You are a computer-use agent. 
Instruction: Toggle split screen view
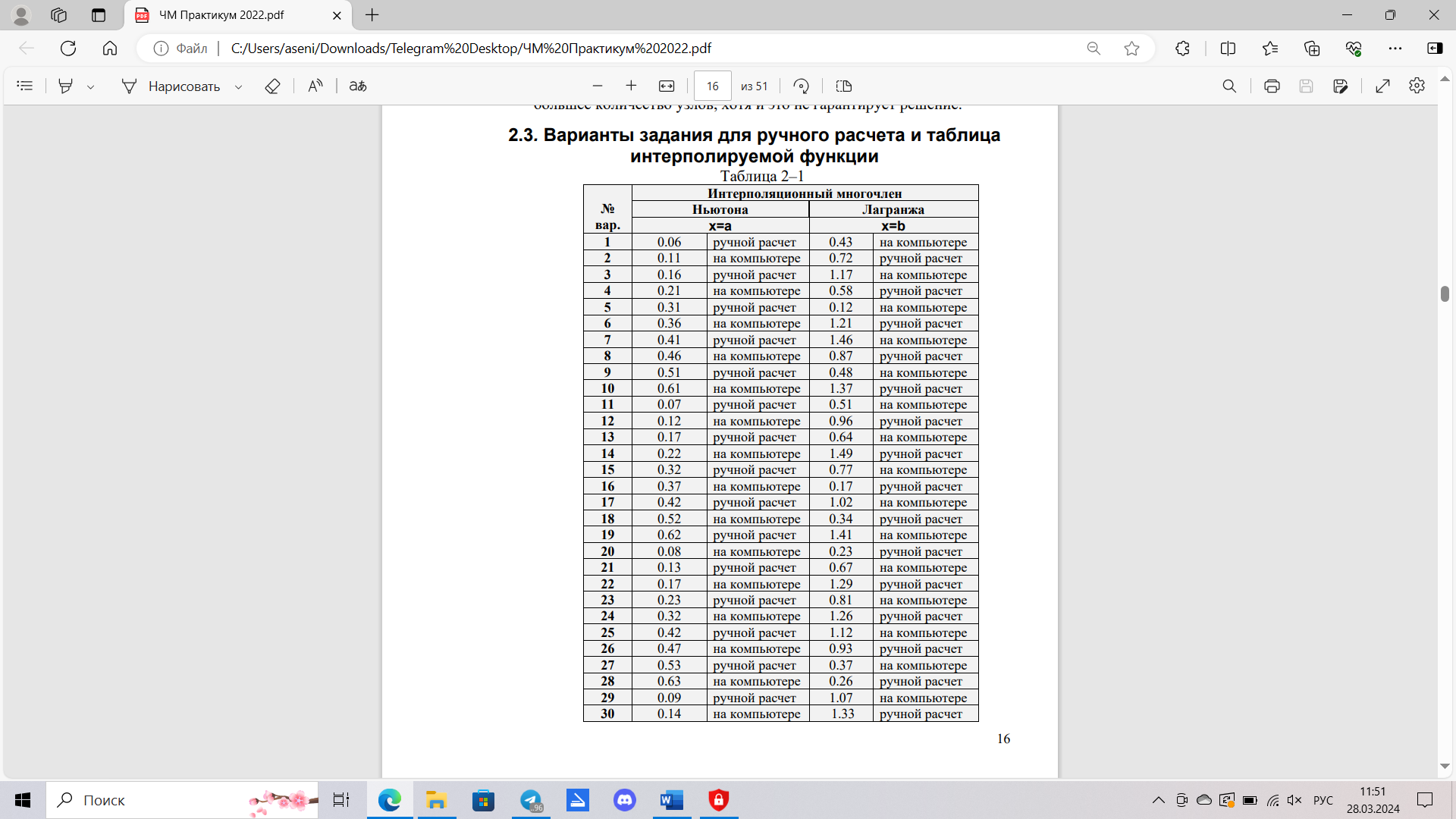coord(1228,48)
